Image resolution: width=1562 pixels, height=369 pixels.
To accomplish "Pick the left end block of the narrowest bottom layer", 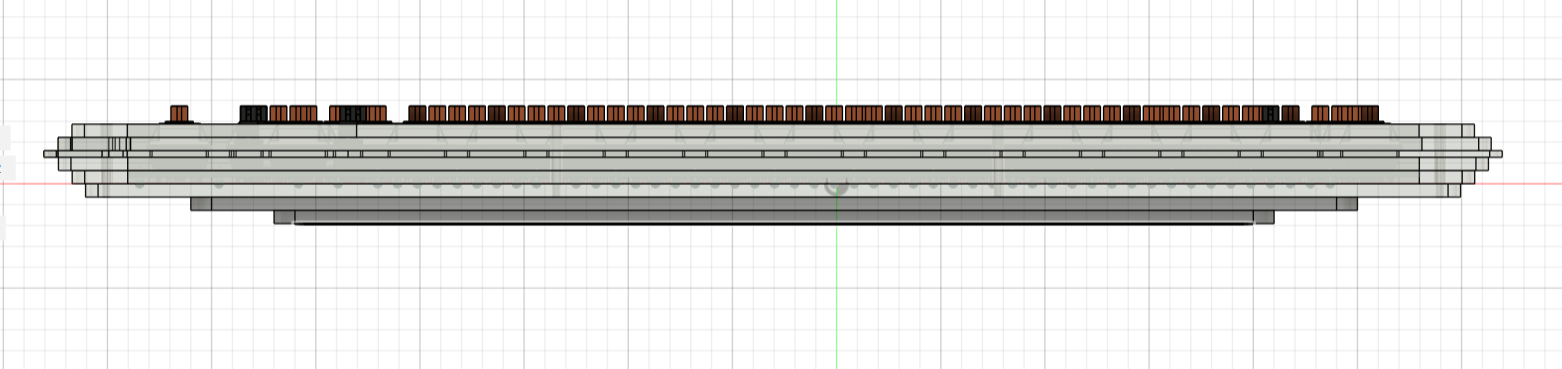I will (x=284, y=216).
